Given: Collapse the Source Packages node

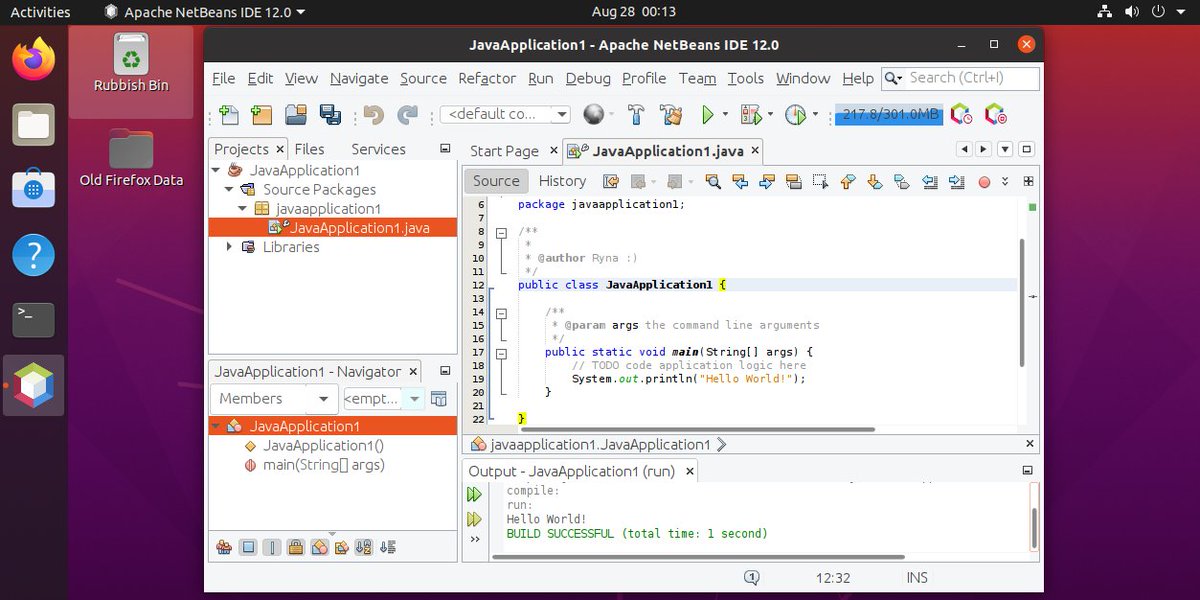Looking at the screenshot, I should [230, 189].
